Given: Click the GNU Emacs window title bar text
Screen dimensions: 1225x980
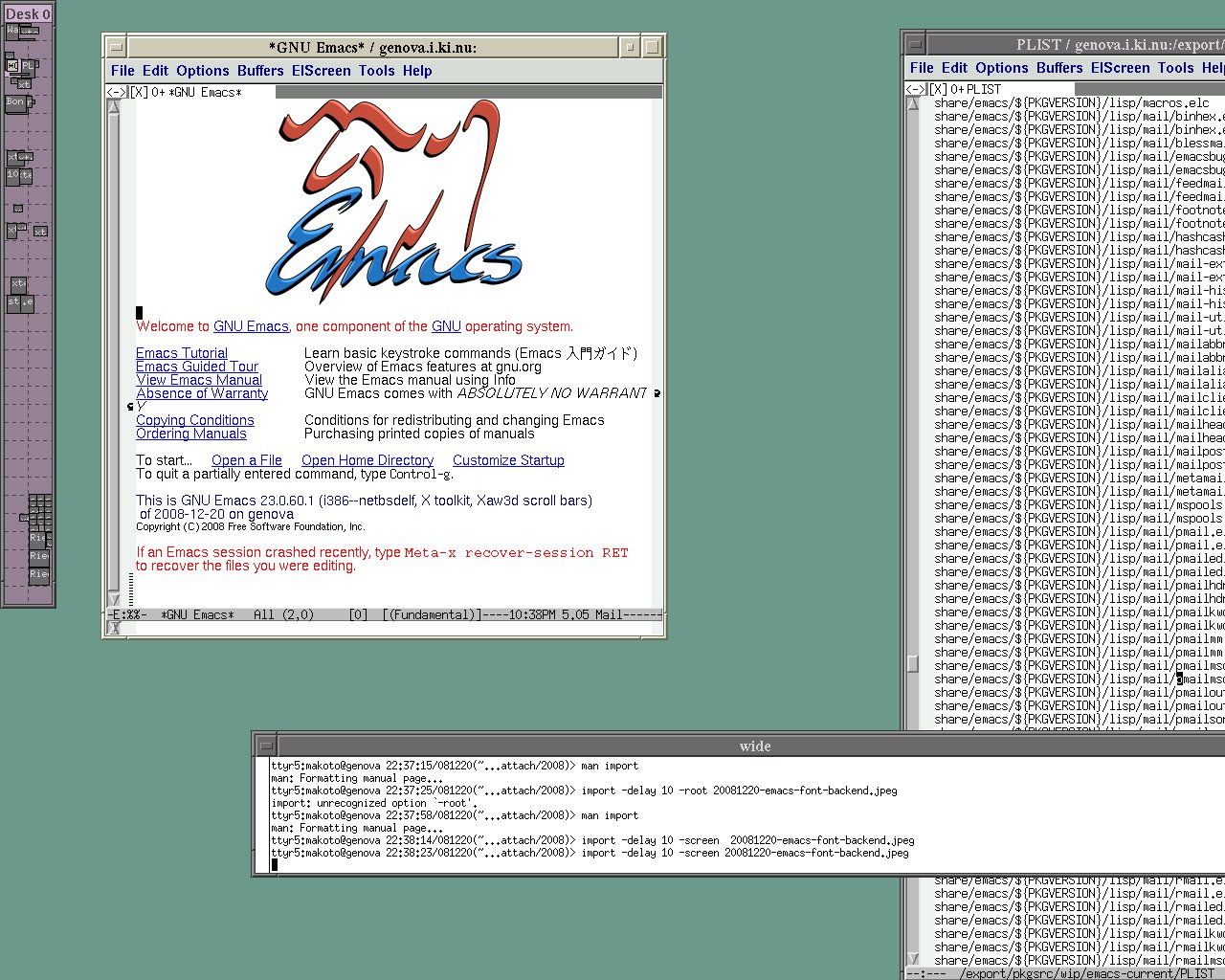Looking at the screenshot, I should 372,47.
